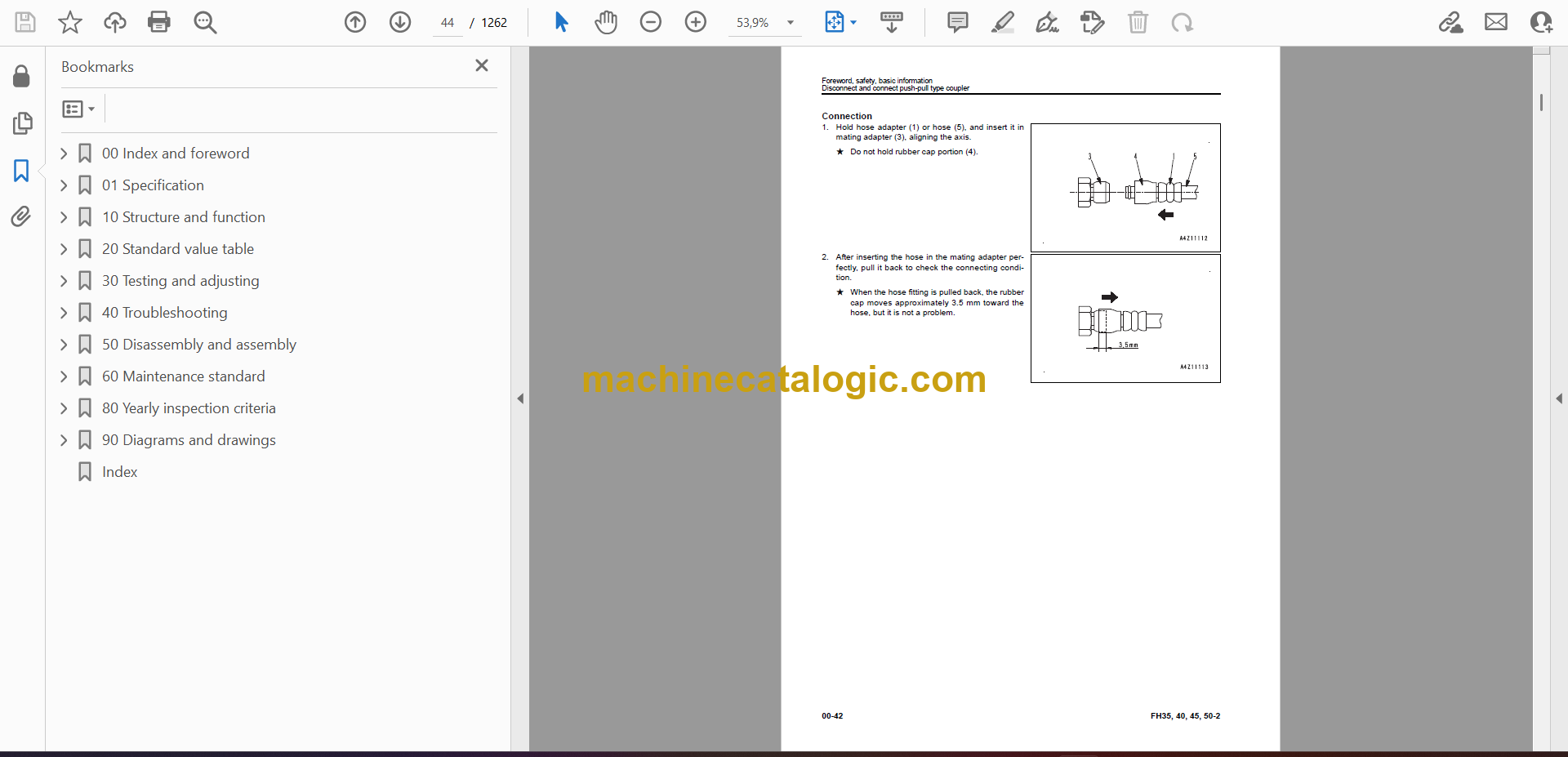The height and width of the screenshot is (757, 1568).
Task: Expand the 10 Structure and function bookmark
Action: [x=64, y=217]
